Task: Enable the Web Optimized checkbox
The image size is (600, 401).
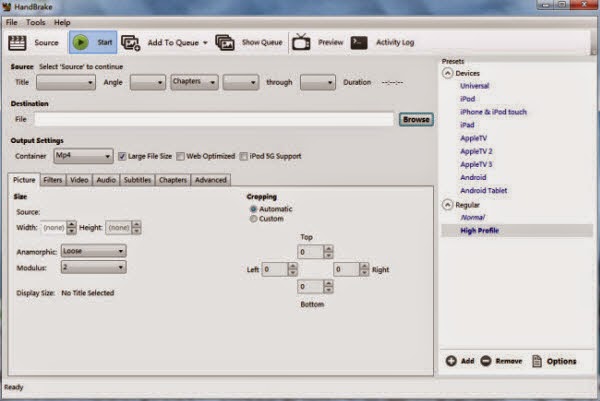Action: (x=180, y=156)
